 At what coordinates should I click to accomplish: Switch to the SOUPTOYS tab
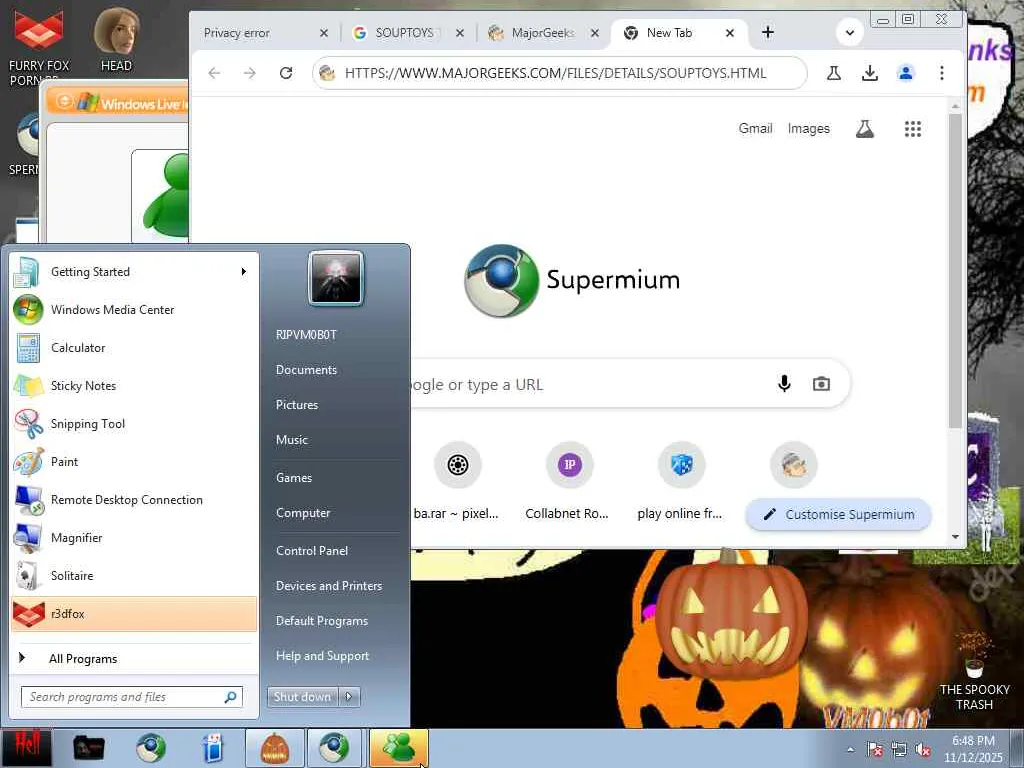[x=404, y=33]
